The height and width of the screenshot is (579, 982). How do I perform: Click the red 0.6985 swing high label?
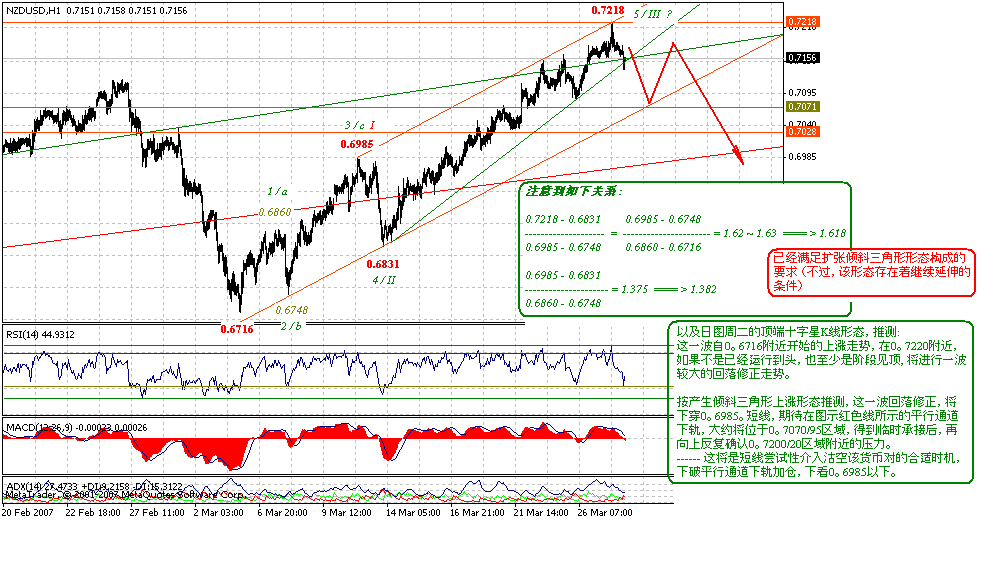click(x=357, y=144)
